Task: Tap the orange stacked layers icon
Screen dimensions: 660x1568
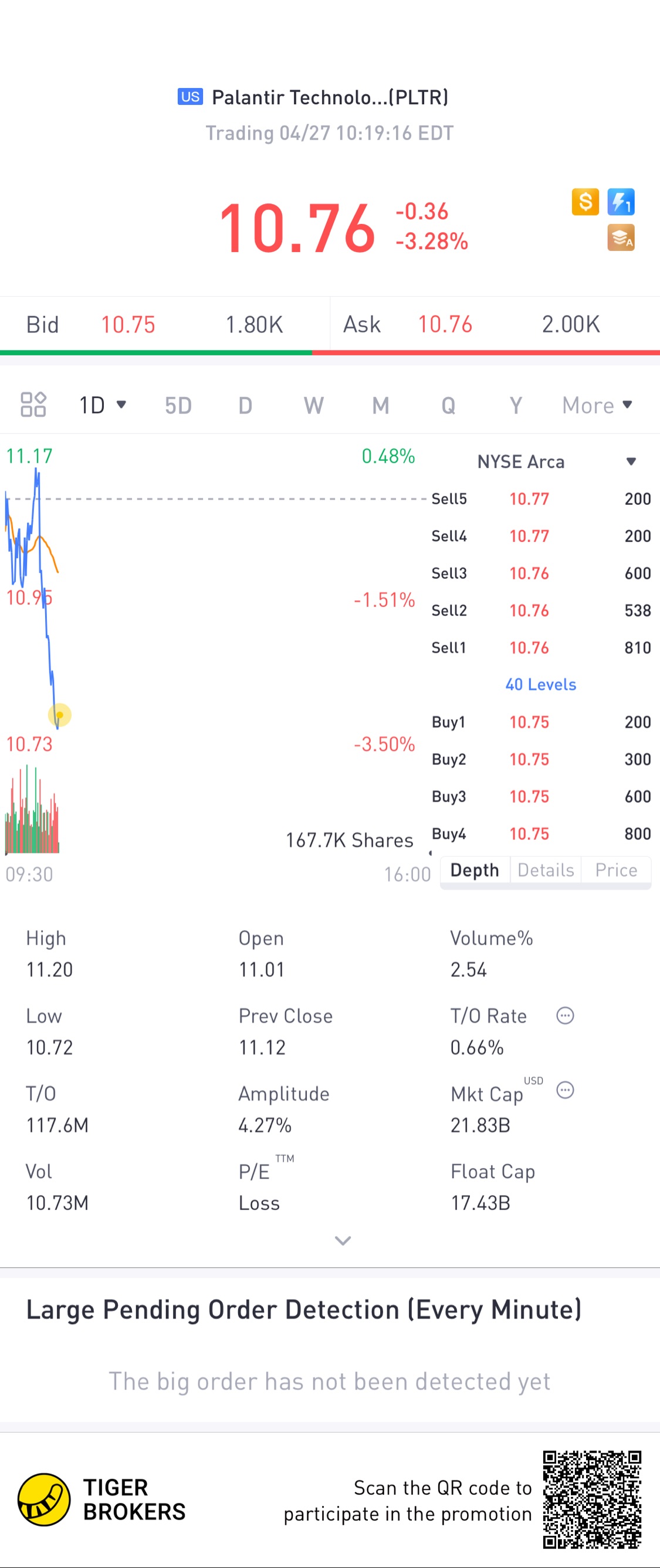Action: [621, 238]
